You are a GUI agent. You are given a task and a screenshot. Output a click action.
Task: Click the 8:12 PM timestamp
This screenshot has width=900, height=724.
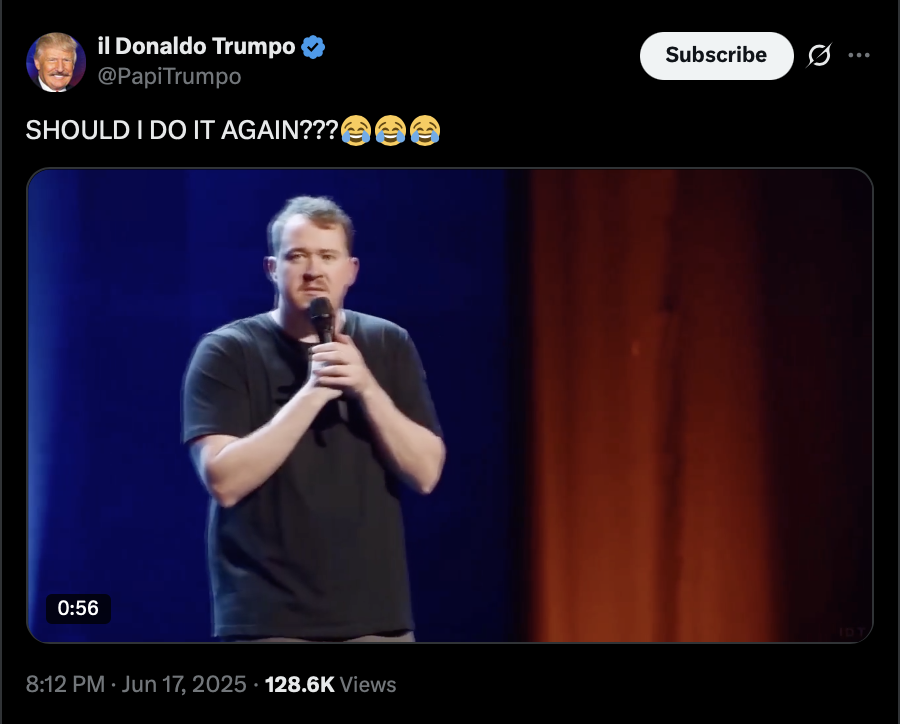[x=65, y=684]
